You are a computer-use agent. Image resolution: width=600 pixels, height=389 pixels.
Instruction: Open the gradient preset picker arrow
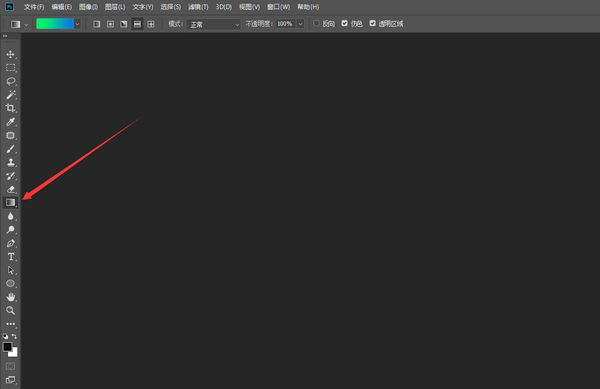tap(77, 24)
